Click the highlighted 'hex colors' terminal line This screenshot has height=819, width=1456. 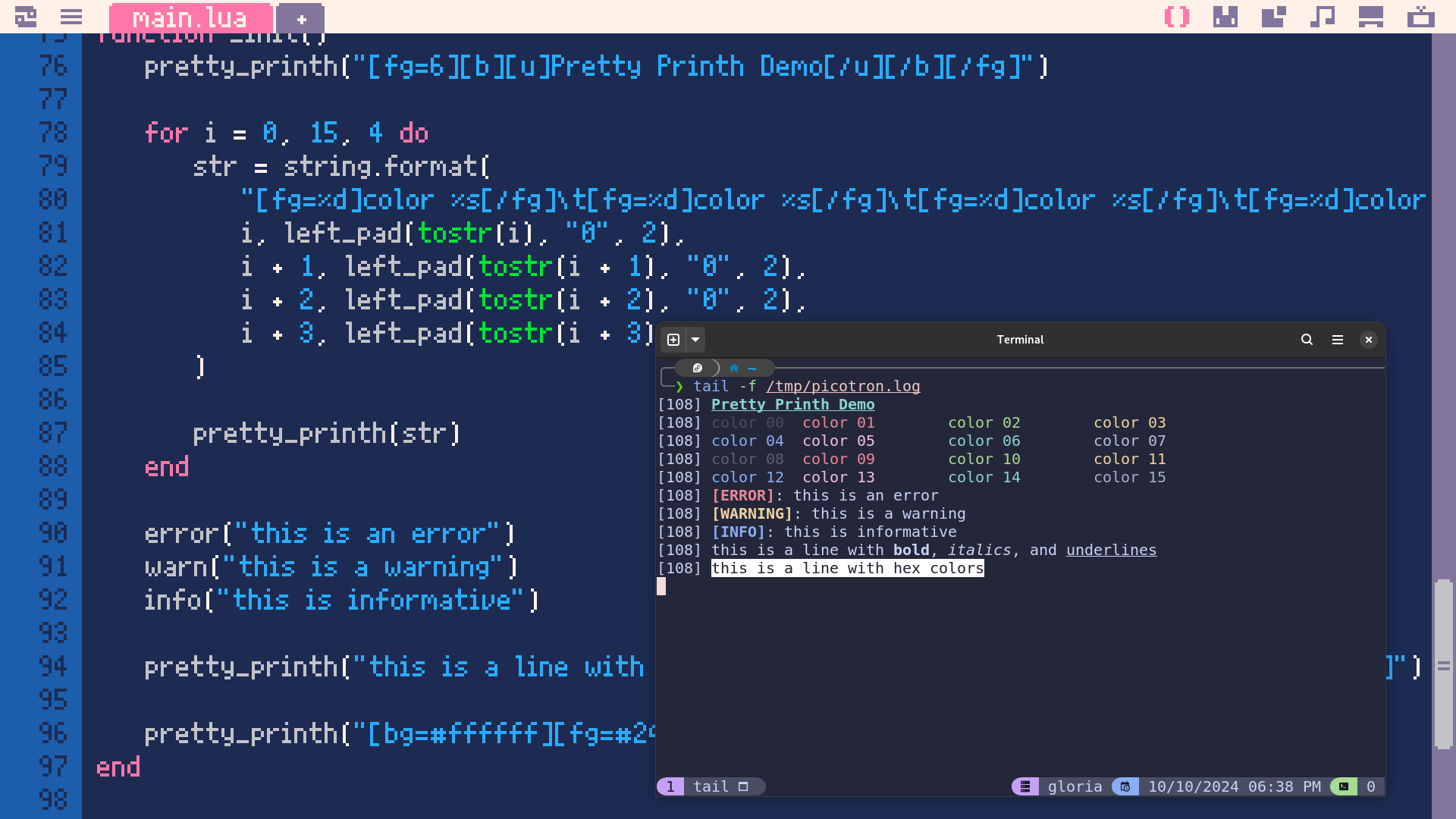[x=847, y=569]
